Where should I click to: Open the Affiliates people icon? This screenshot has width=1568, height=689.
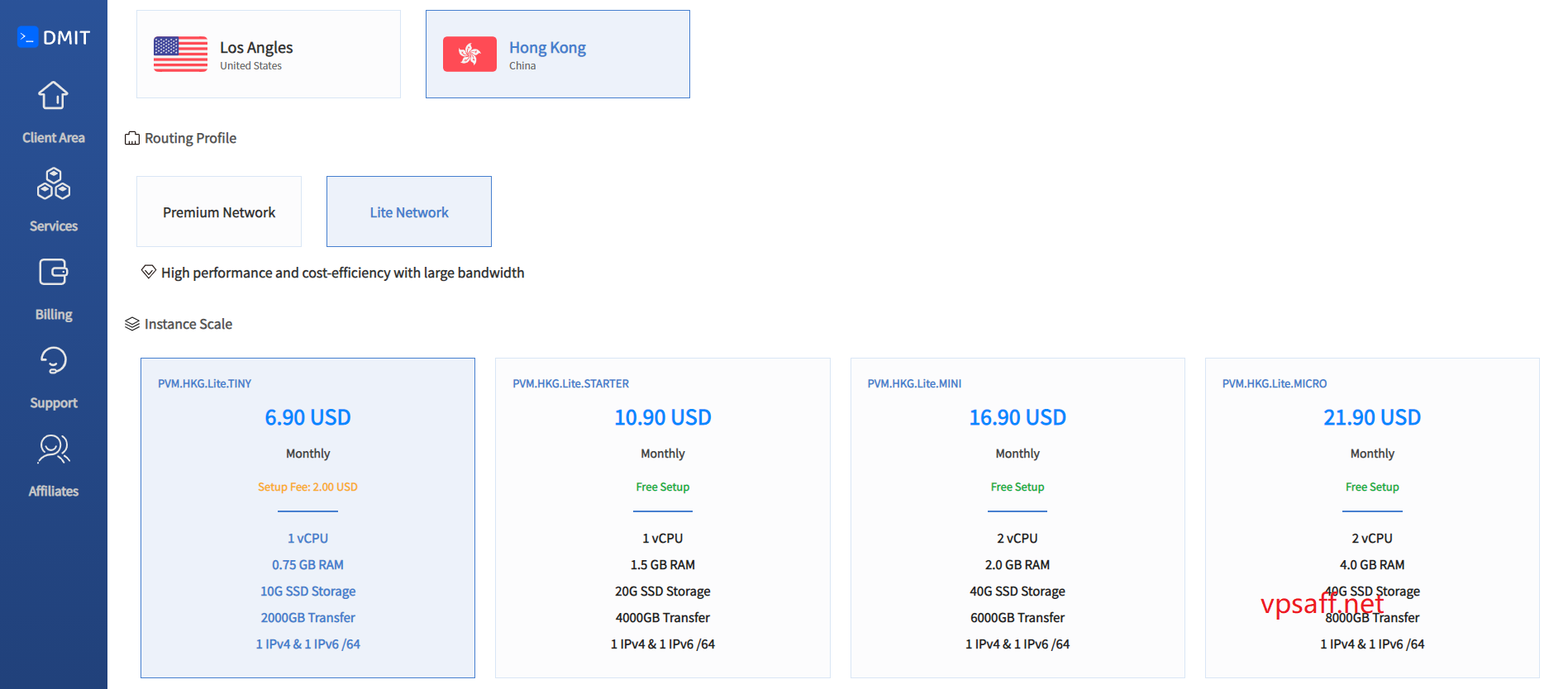pos(53,449)
